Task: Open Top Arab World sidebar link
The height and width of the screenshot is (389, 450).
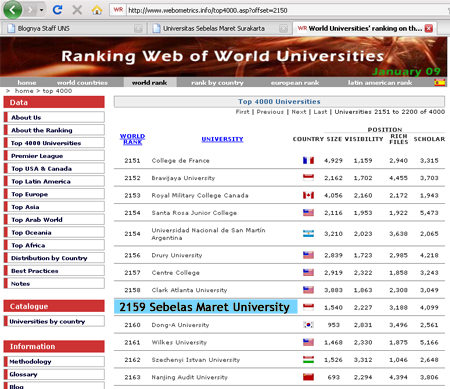Action: [x=54, y=220]
